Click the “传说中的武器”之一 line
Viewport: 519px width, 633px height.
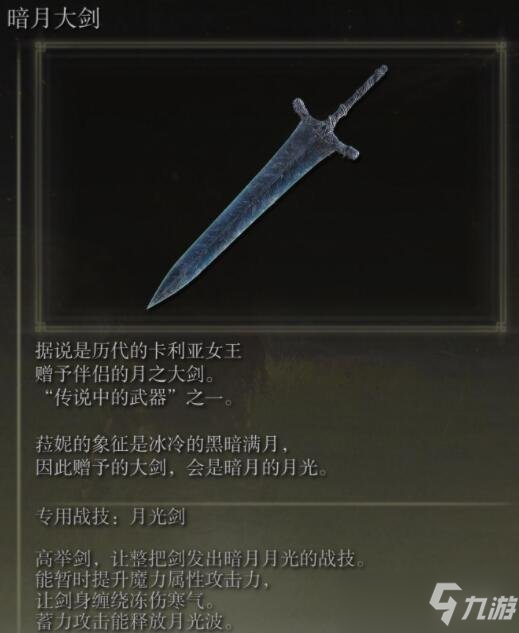tap(138, 398)
